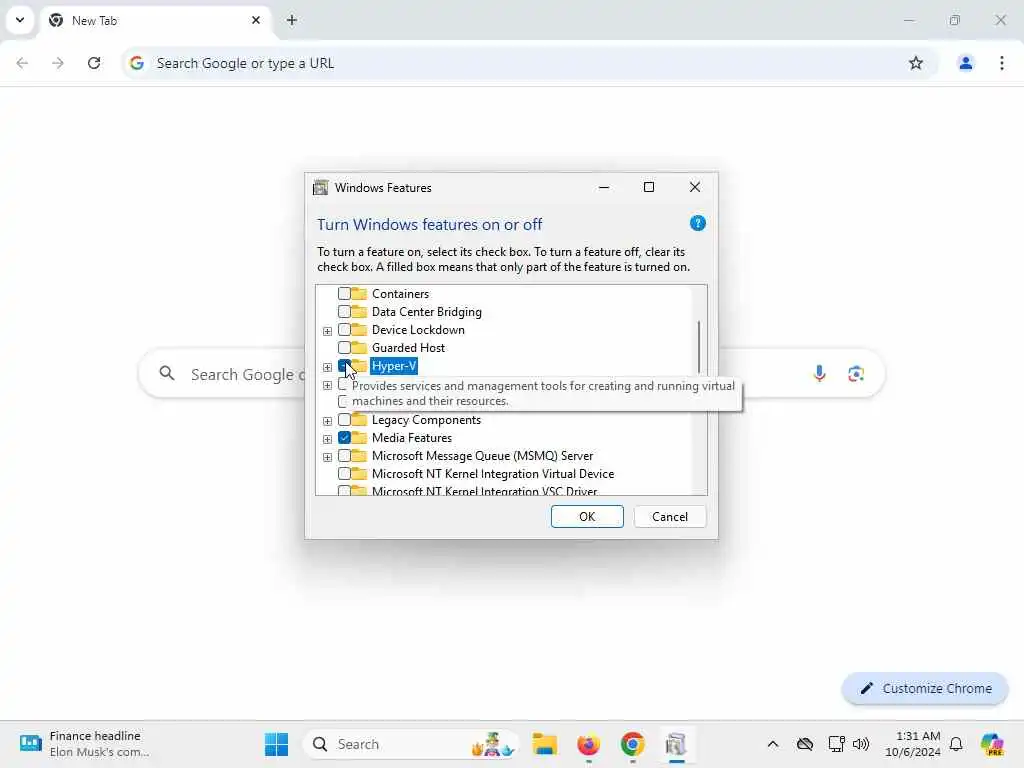Close the New Tab tab
Viewport: 1024px width, 768px height.
[256, 20]
